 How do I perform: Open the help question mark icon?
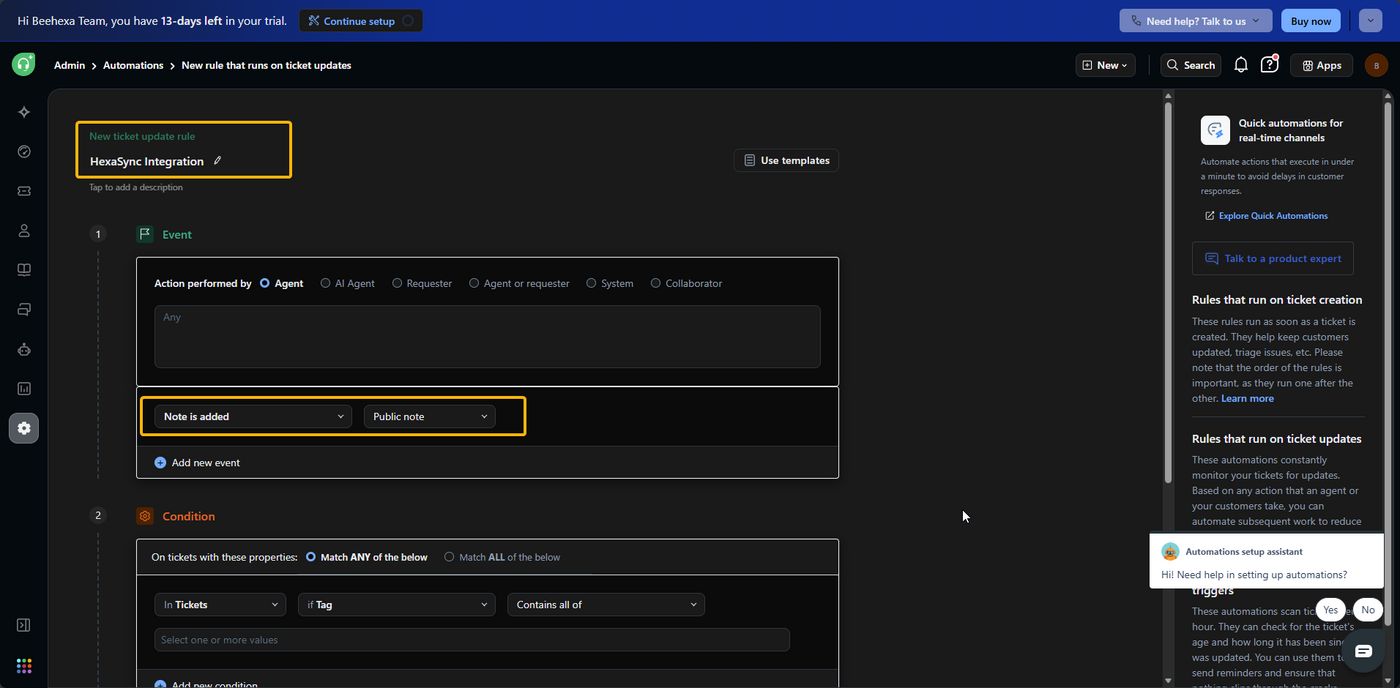click(x=1269, y=65)
